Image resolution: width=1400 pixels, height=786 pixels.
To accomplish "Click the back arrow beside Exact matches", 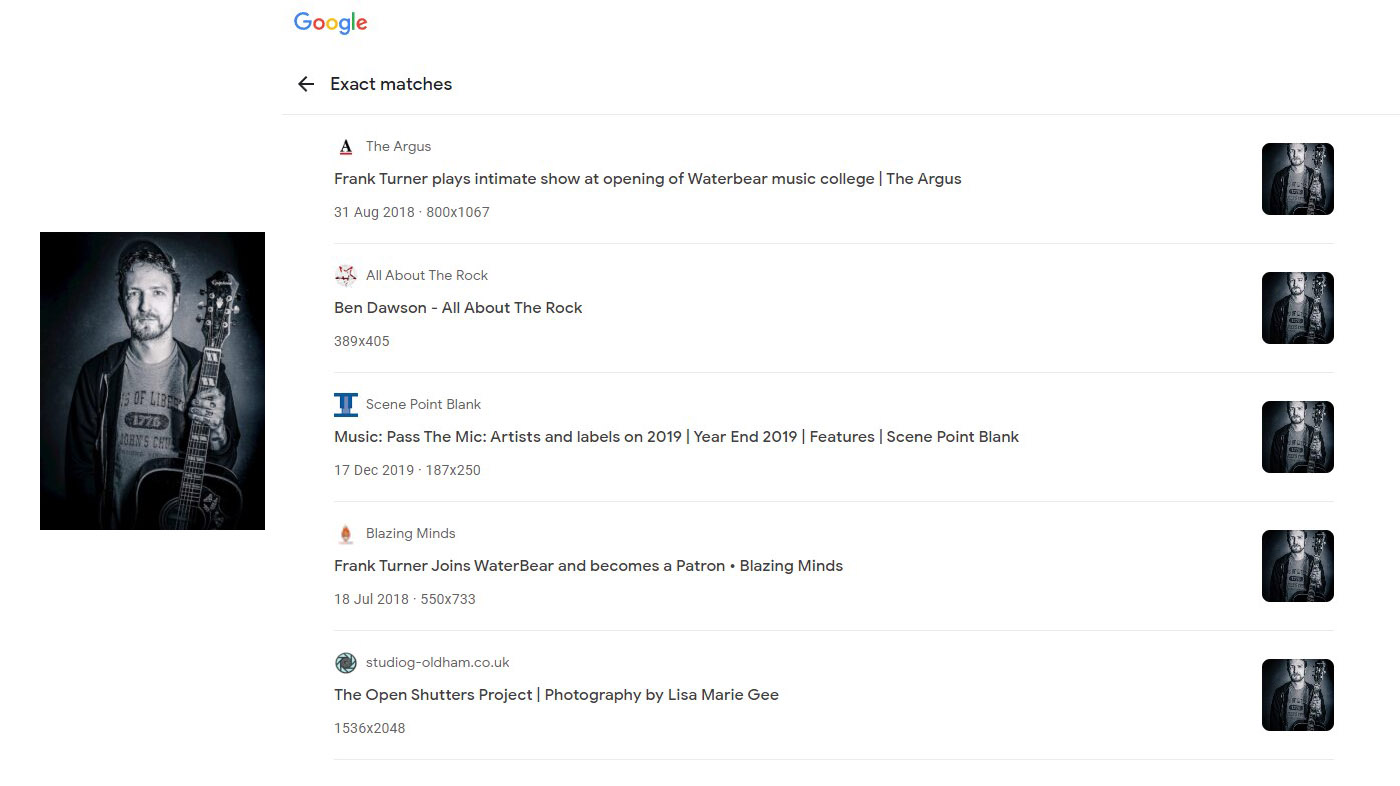I will tap(306, 84).
